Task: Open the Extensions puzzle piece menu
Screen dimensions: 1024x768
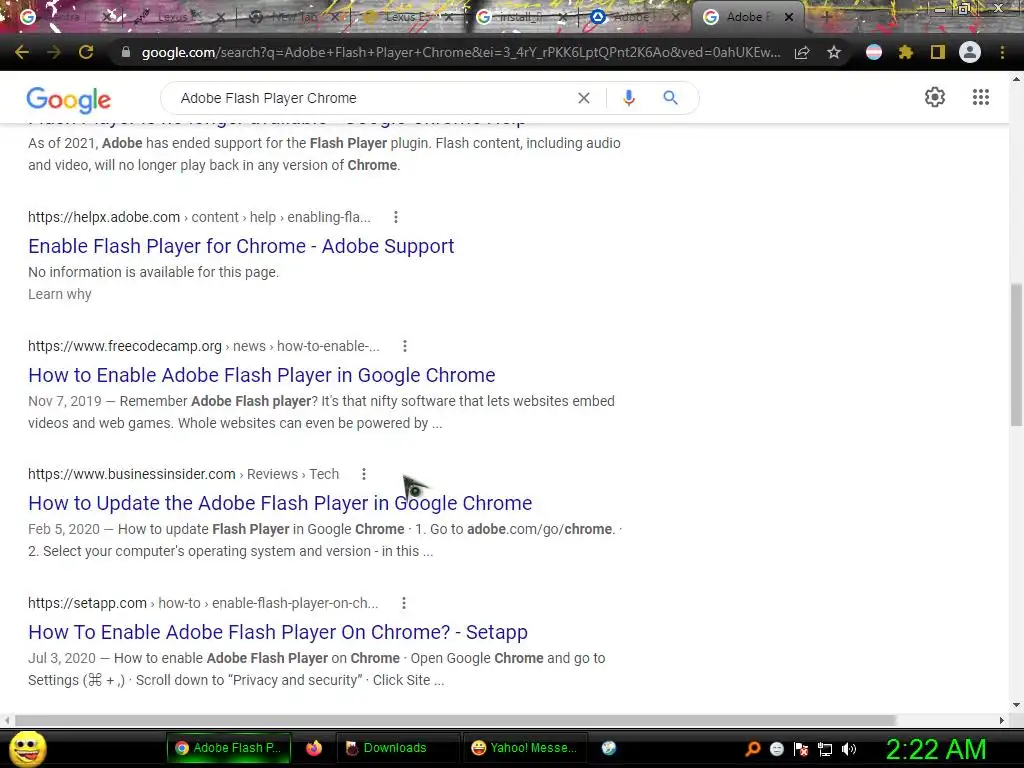Action: 906,52
